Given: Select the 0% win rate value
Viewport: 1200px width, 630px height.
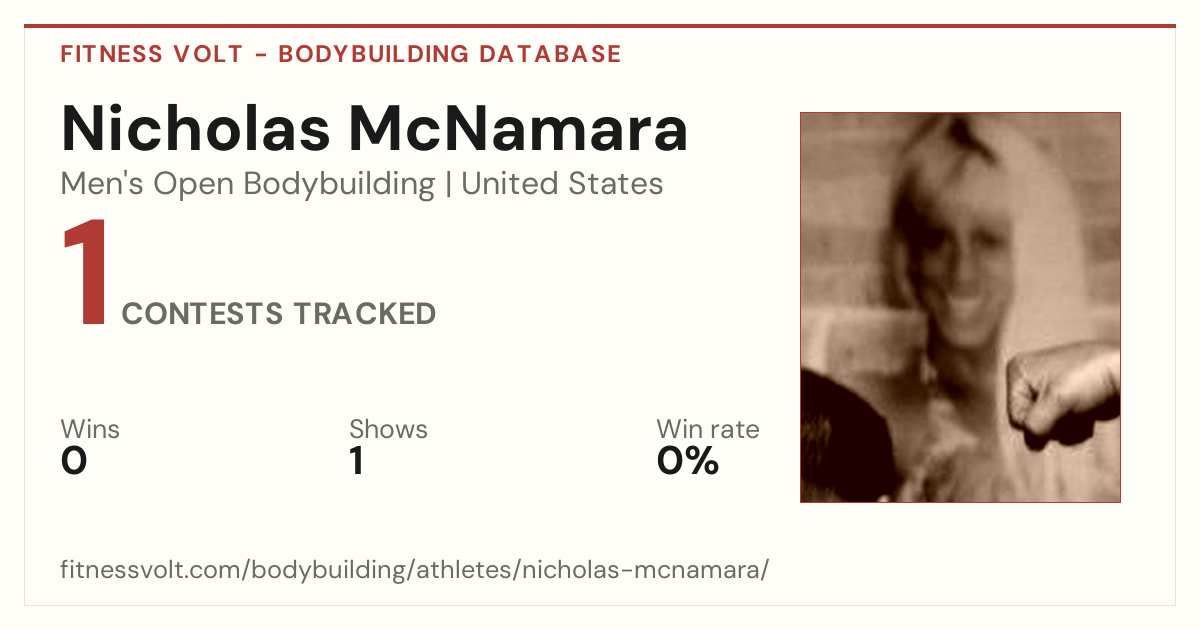Looking at the screenshot, I should tap(688, 461).
